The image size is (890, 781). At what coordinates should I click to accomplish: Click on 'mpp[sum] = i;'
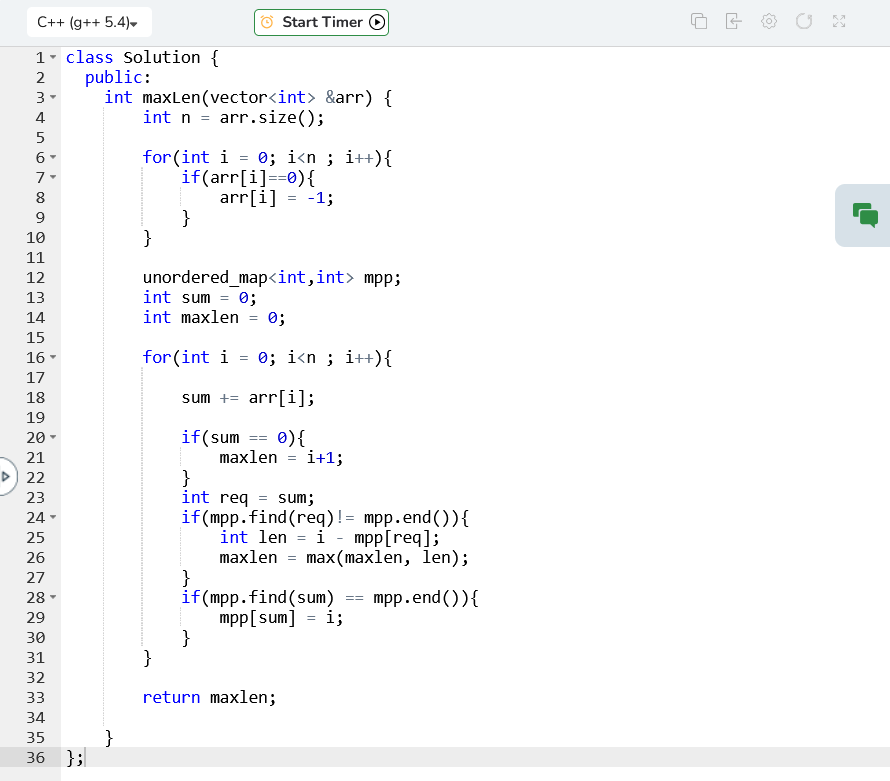point(281,618)
